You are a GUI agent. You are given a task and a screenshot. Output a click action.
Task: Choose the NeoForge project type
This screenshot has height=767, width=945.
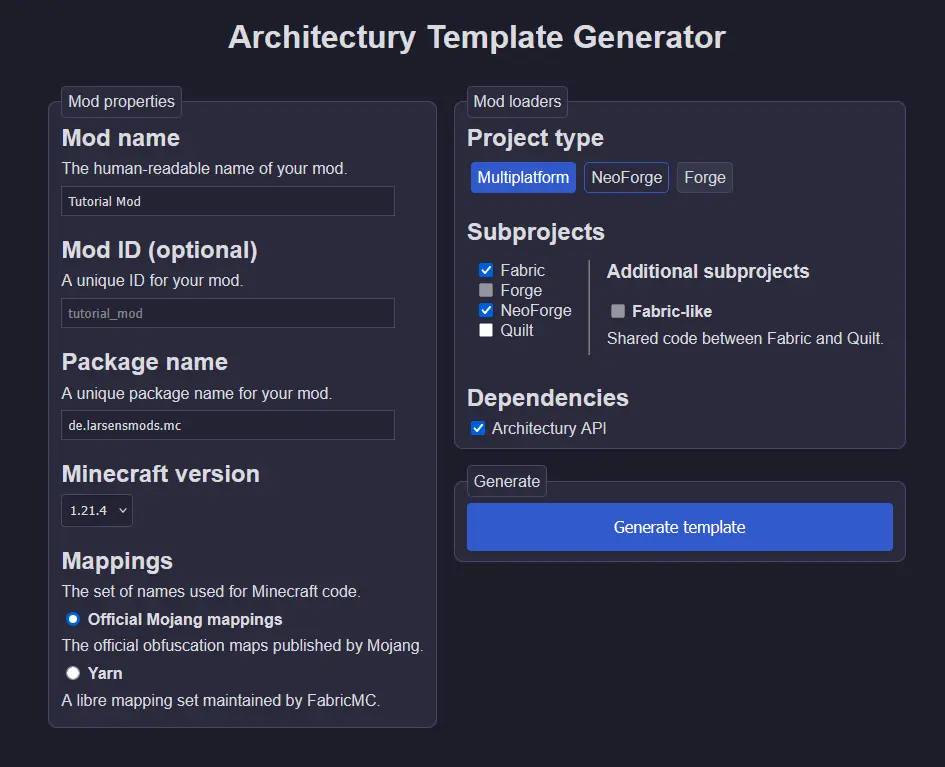(626, 178)
